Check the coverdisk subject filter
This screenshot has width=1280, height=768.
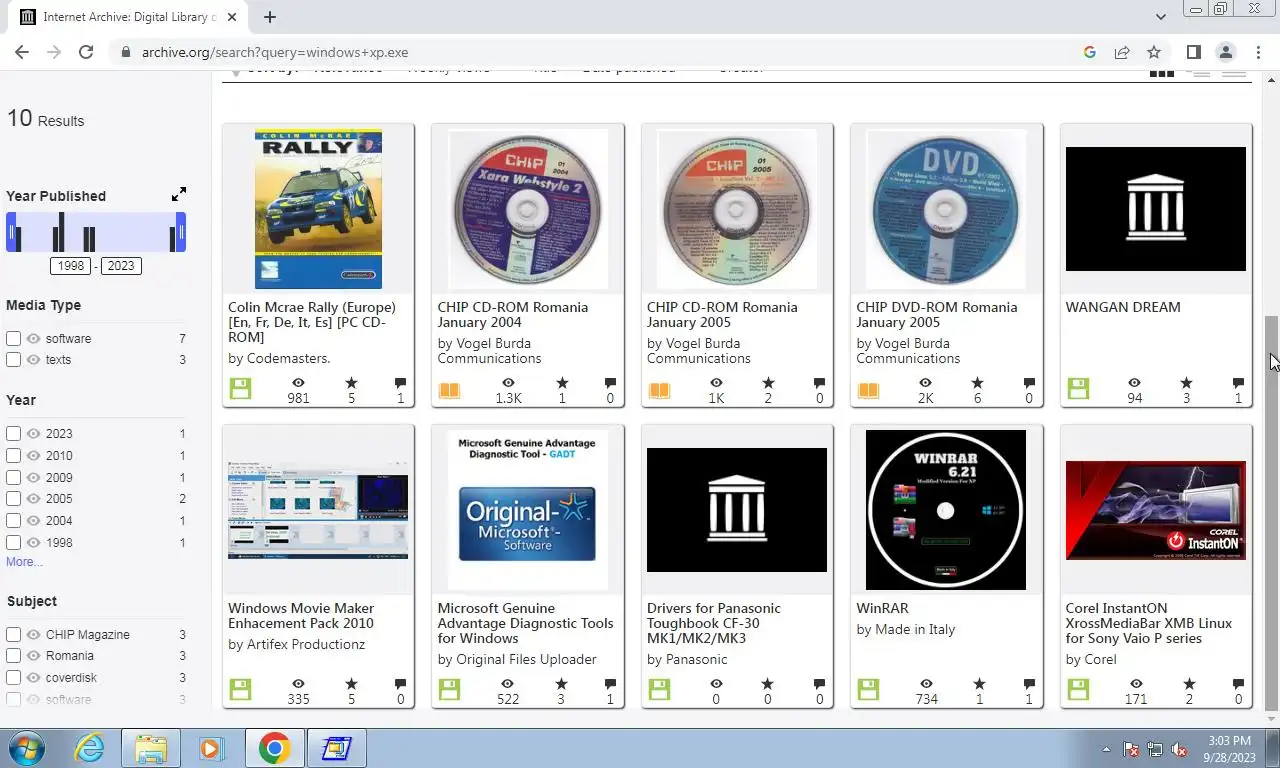[x=14, y=678]
